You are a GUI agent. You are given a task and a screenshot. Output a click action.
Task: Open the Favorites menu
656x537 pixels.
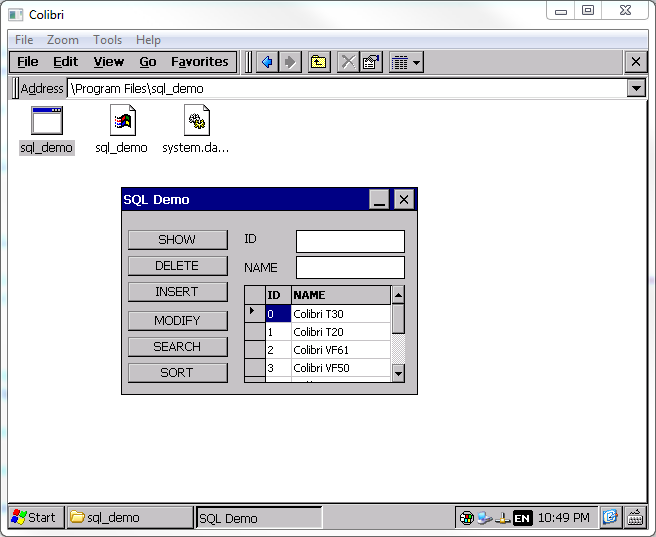(x=200, y=62)
